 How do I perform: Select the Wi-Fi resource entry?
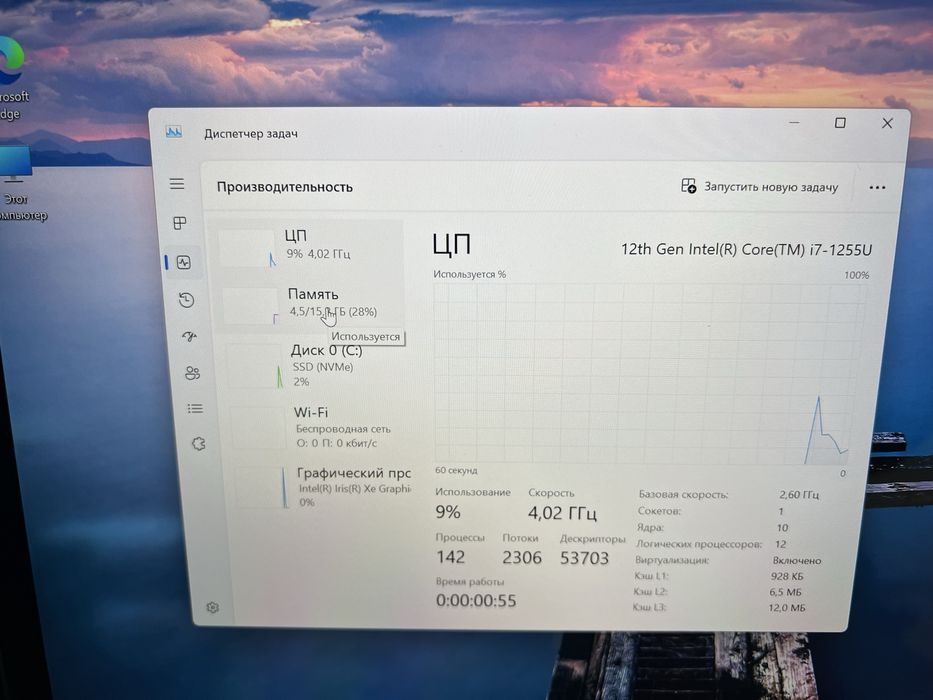318,427
